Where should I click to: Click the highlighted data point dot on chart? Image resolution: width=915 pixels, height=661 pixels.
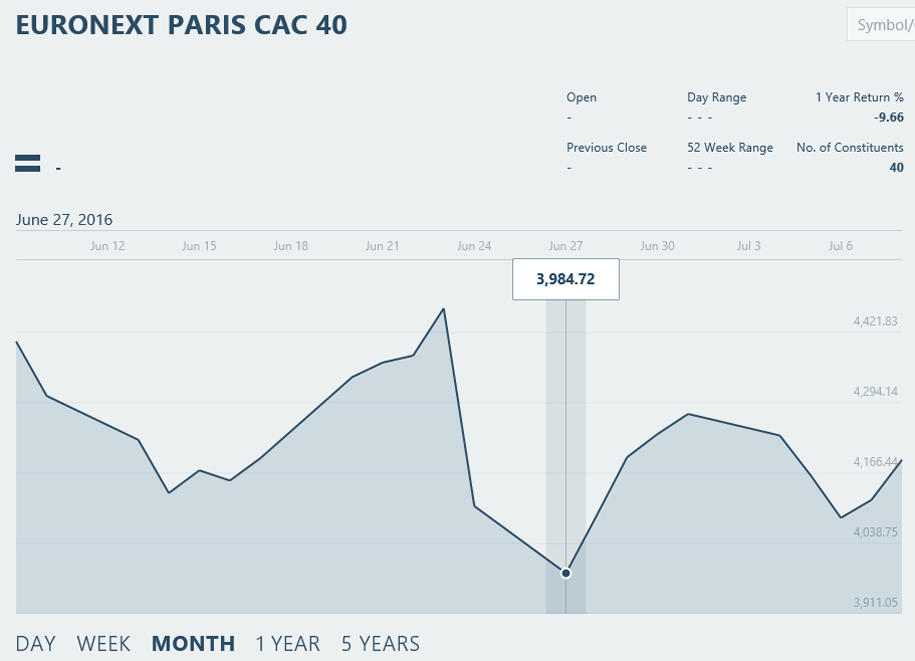point(565,573)
